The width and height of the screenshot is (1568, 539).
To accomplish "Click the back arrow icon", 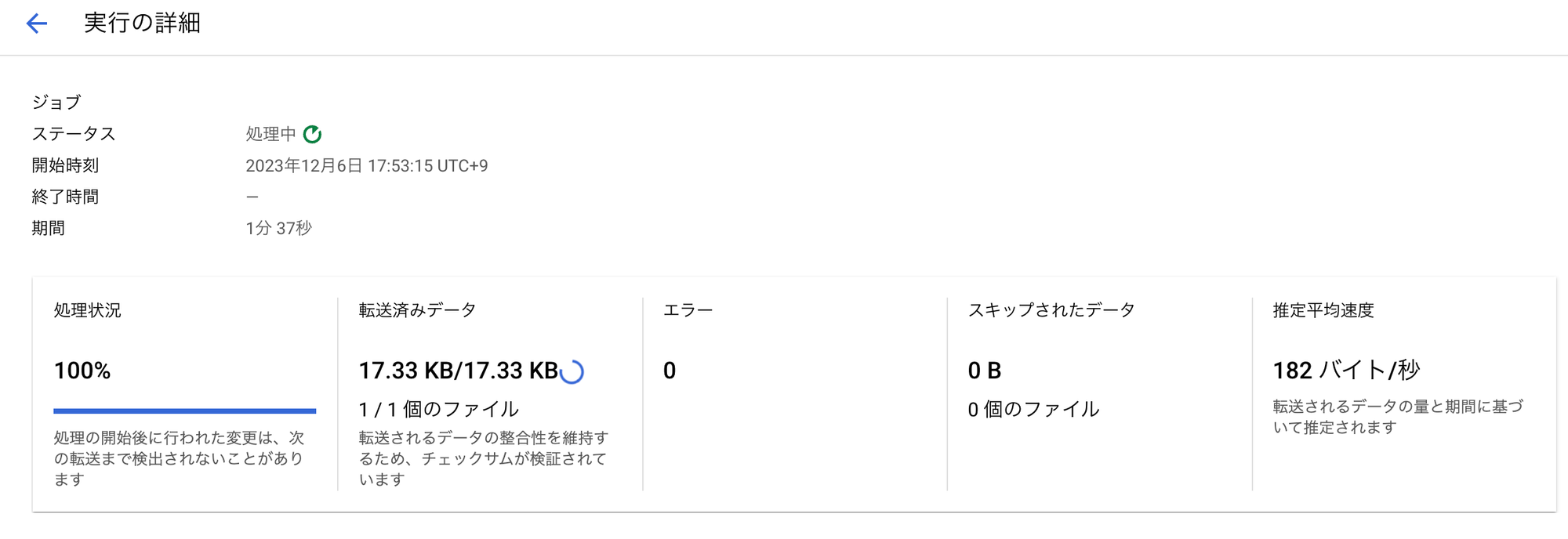I will click(37, 24).
